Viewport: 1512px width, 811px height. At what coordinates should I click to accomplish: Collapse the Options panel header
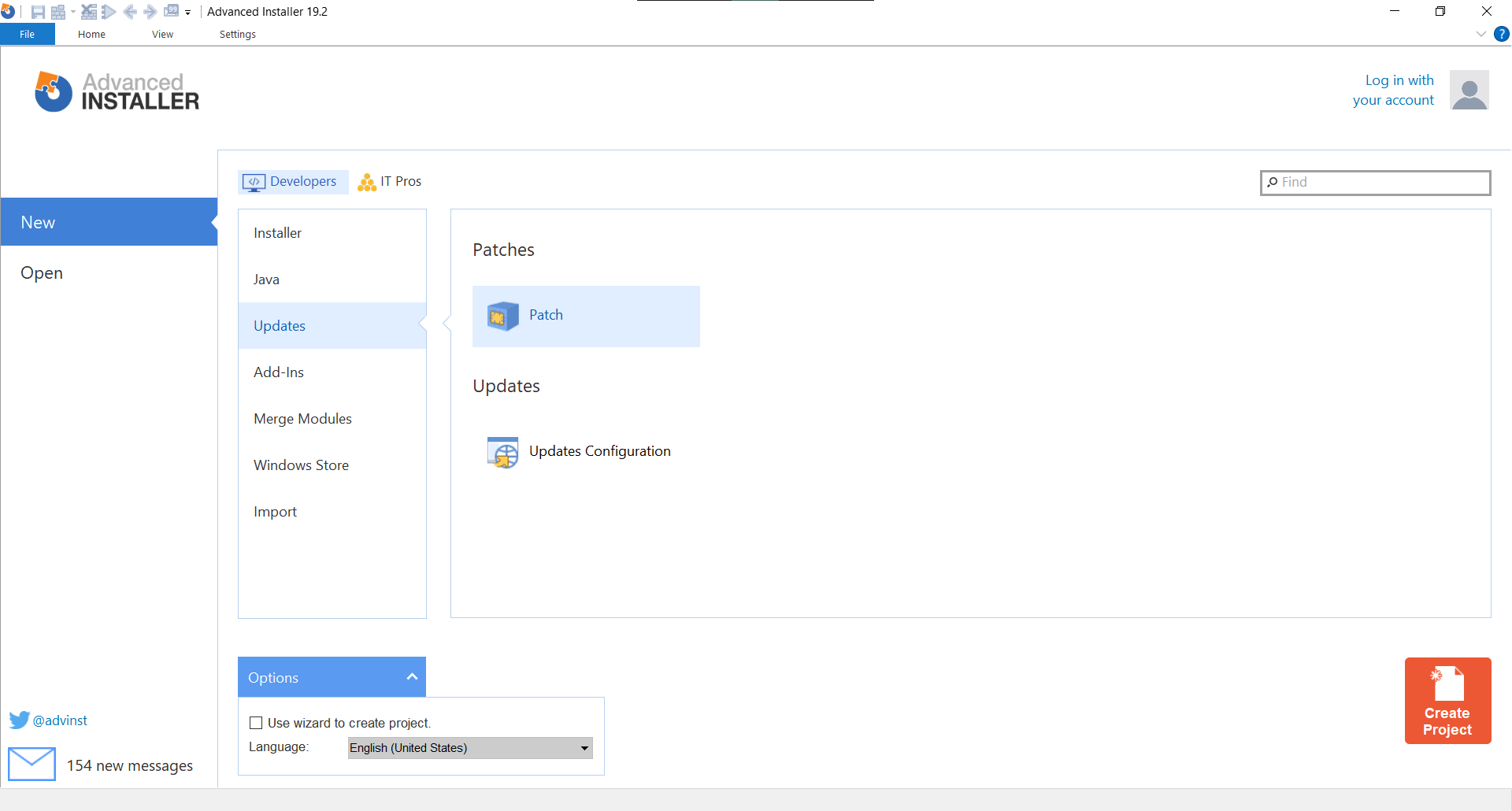point(332,677)
